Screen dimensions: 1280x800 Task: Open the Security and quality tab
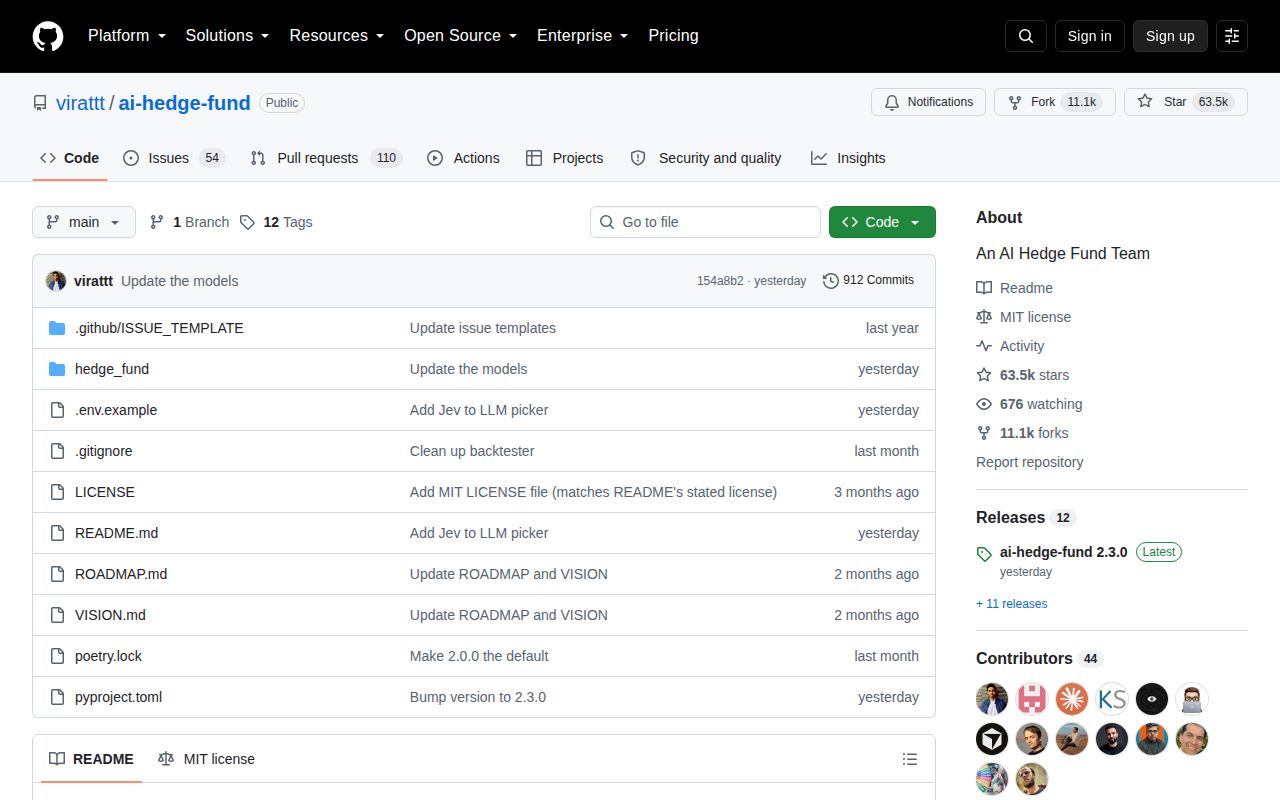click(706, 158)
